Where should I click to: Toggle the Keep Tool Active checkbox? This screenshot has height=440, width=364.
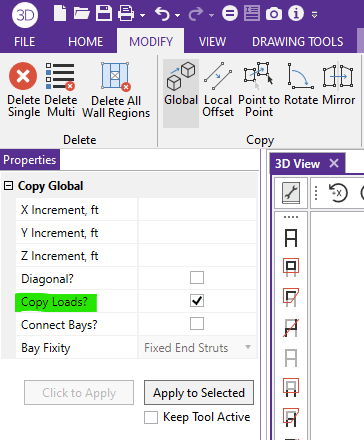pos(151,417)
